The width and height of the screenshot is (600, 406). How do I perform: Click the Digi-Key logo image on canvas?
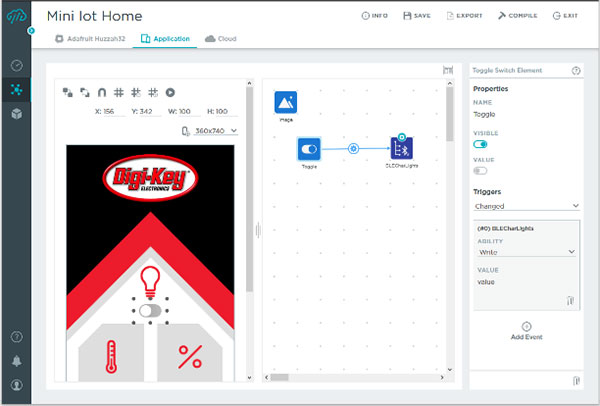click(150, 178)
